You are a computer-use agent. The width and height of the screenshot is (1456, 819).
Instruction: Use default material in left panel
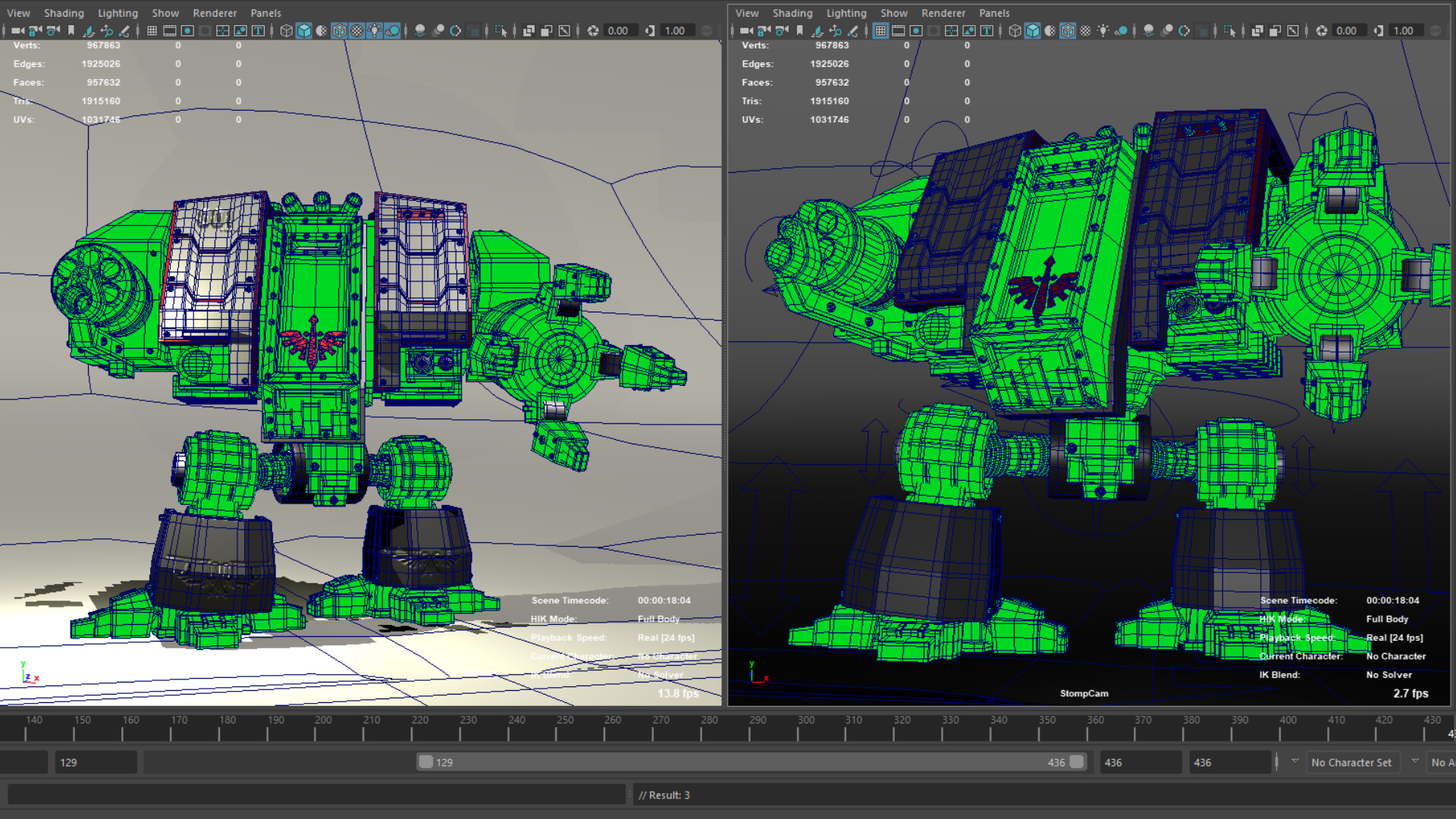tap(322, 30)
